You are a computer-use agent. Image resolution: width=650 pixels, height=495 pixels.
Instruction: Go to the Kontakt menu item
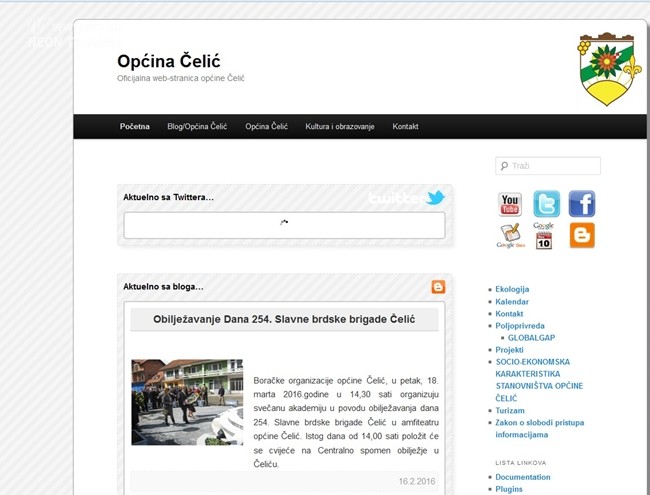405,127
